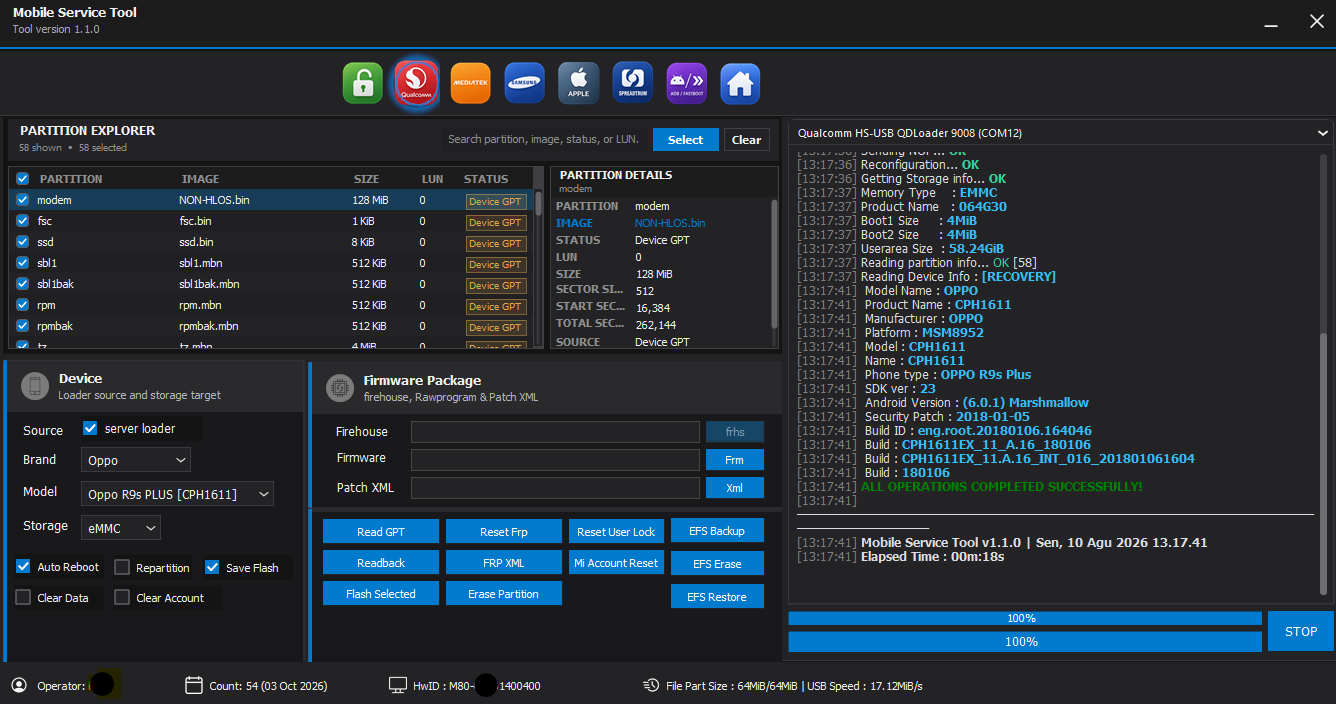
Task: Open the Model dropdown Oppo R9s PLUS
Action: tap(177, 494)
